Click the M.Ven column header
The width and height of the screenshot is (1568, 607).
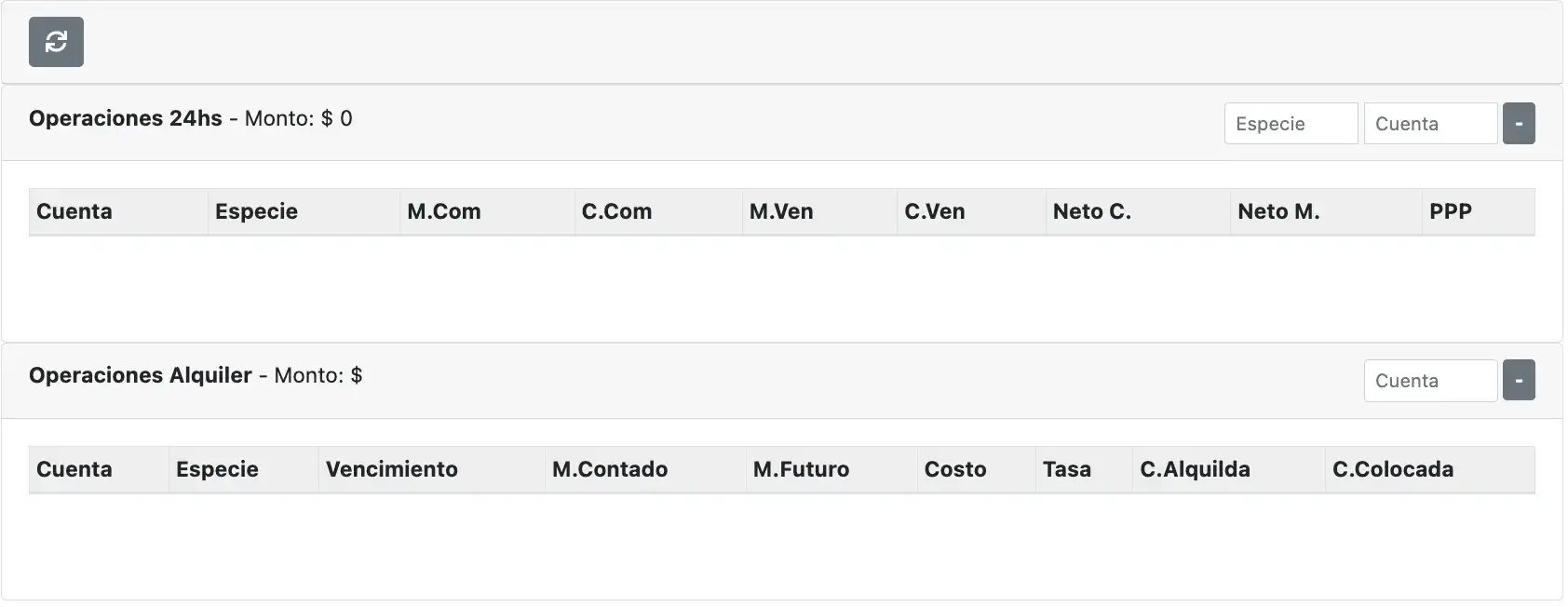(783, 211)
